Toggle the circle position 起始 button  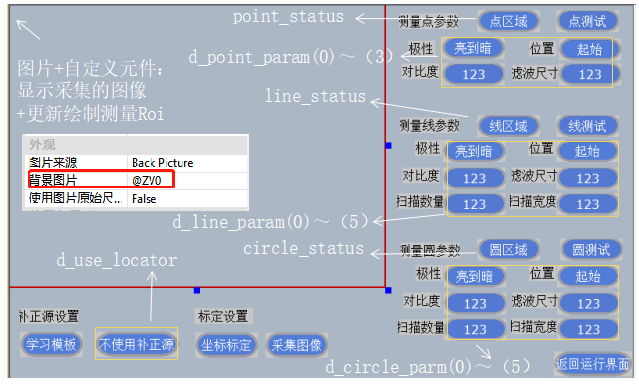click(x=588, y=276)
